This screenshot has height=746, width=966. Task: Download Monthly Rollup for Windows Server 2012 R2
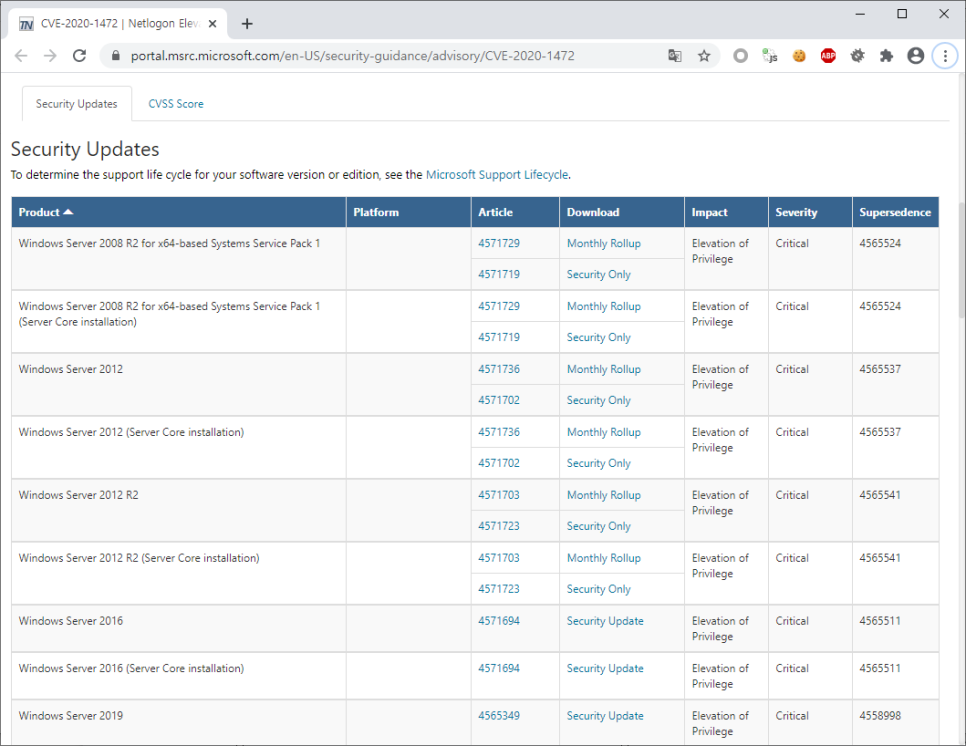coord(604,495)
